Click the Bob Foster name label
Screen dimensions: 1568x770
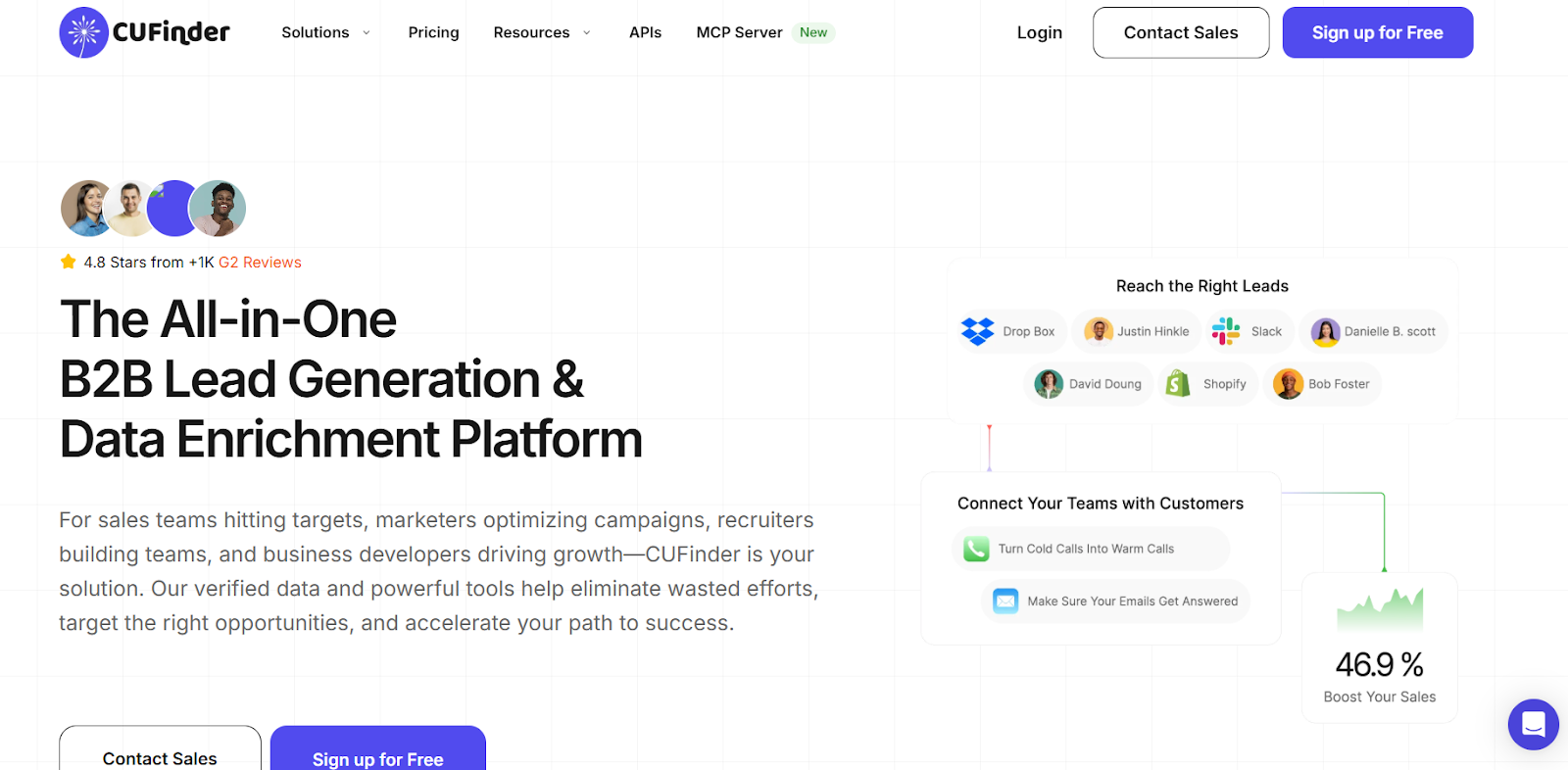coord(1339,384)
